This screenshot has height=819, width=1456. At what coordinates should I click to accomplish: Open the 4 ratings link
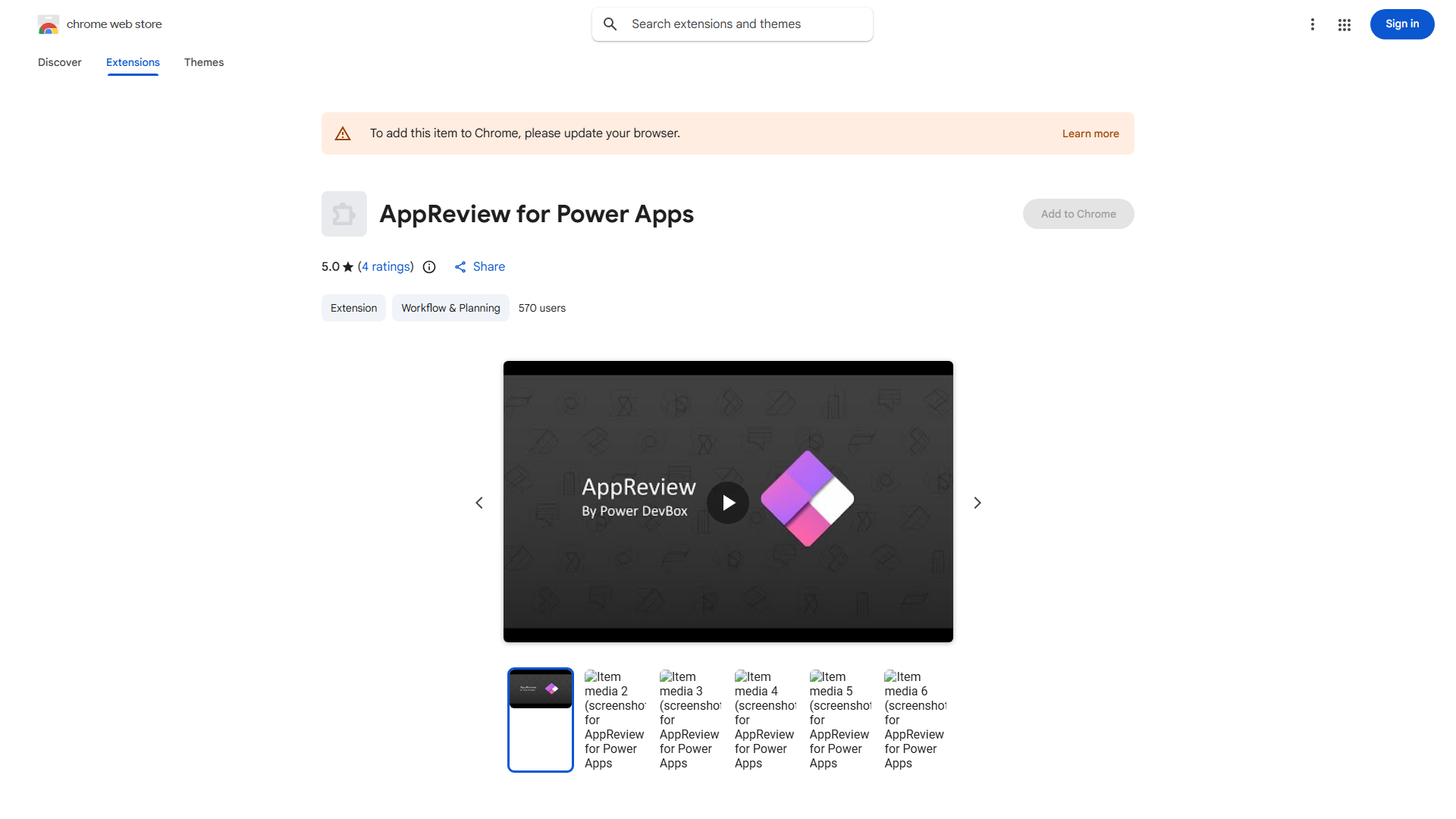tap(386, 266)
